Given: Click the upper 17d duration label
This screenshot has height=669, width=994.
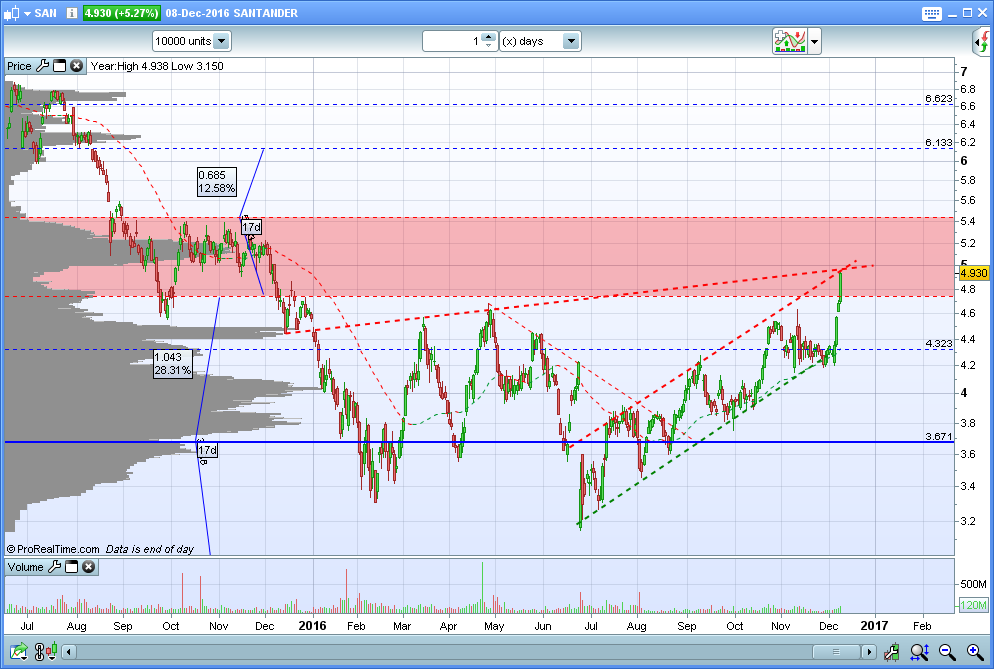Looking at the screenshot, I should pyautogui.click(x=251, y=227).
